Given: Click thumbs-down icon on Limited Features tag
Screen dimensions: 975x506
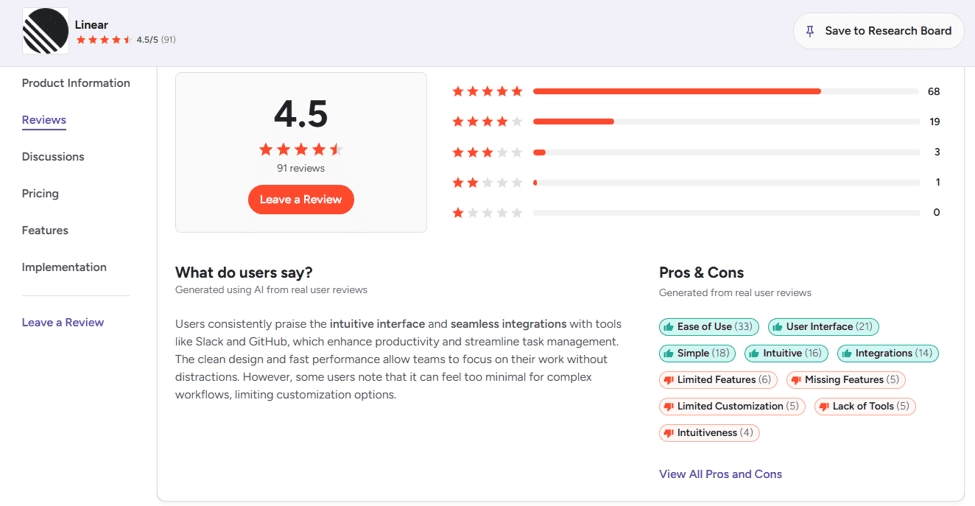Looking at the screenshot, I should pyautogui.click(x=668, y=380).
